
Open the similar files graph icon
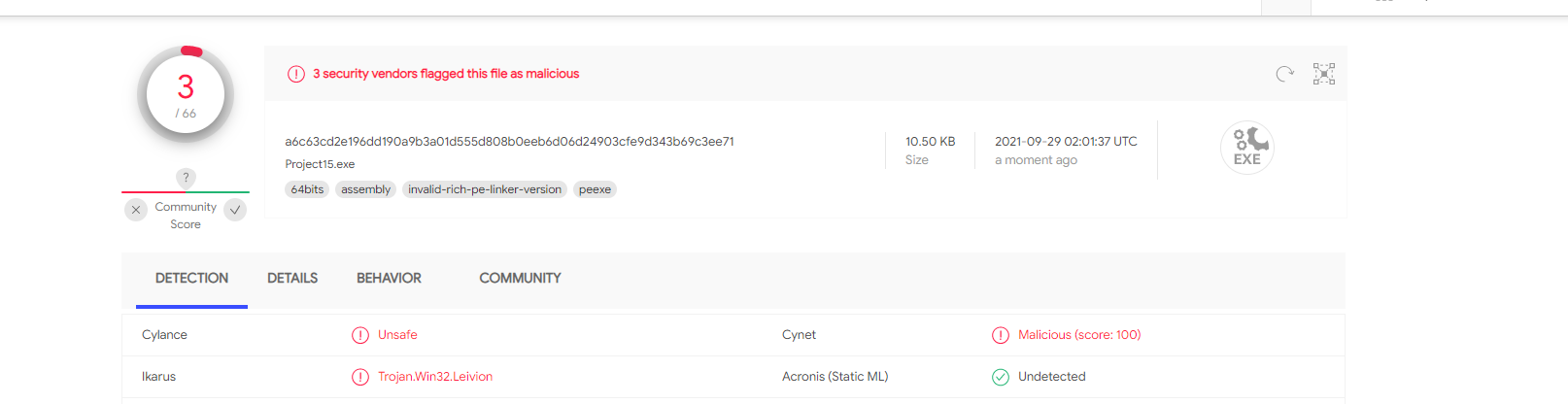click(1324, 74)
